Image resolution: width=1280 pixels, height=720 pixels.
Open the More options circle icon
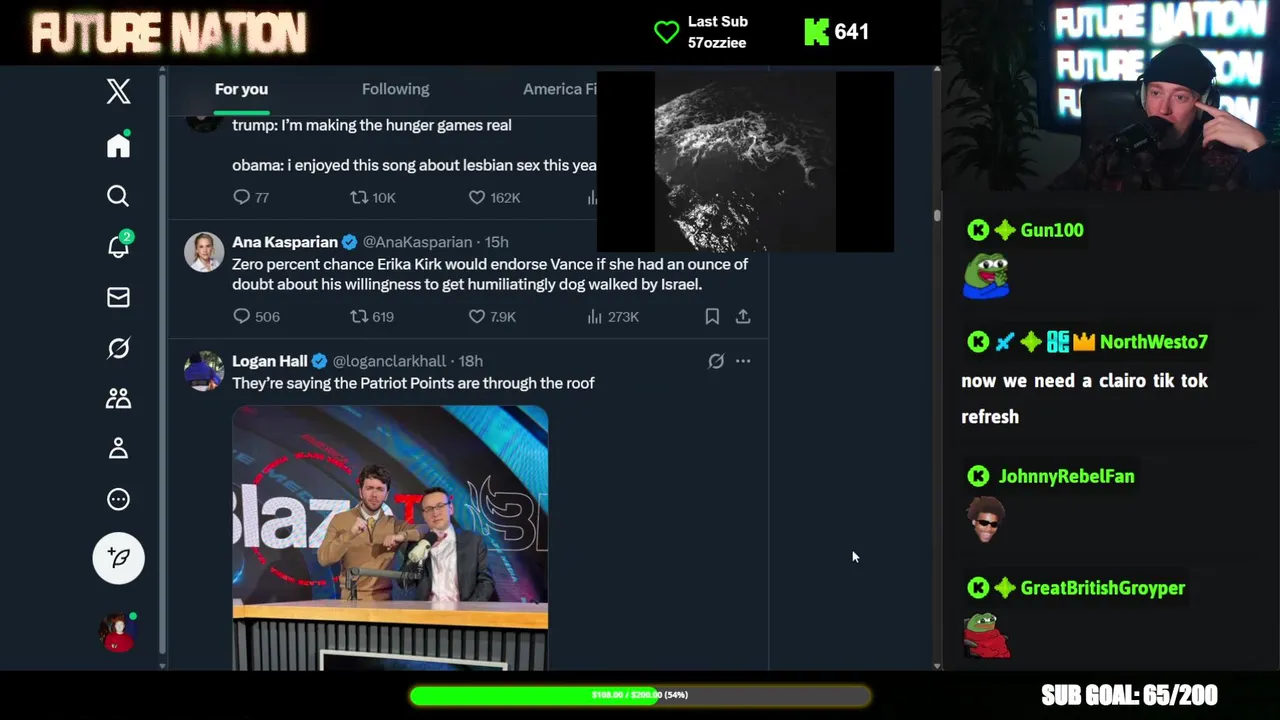coord(118,499)
